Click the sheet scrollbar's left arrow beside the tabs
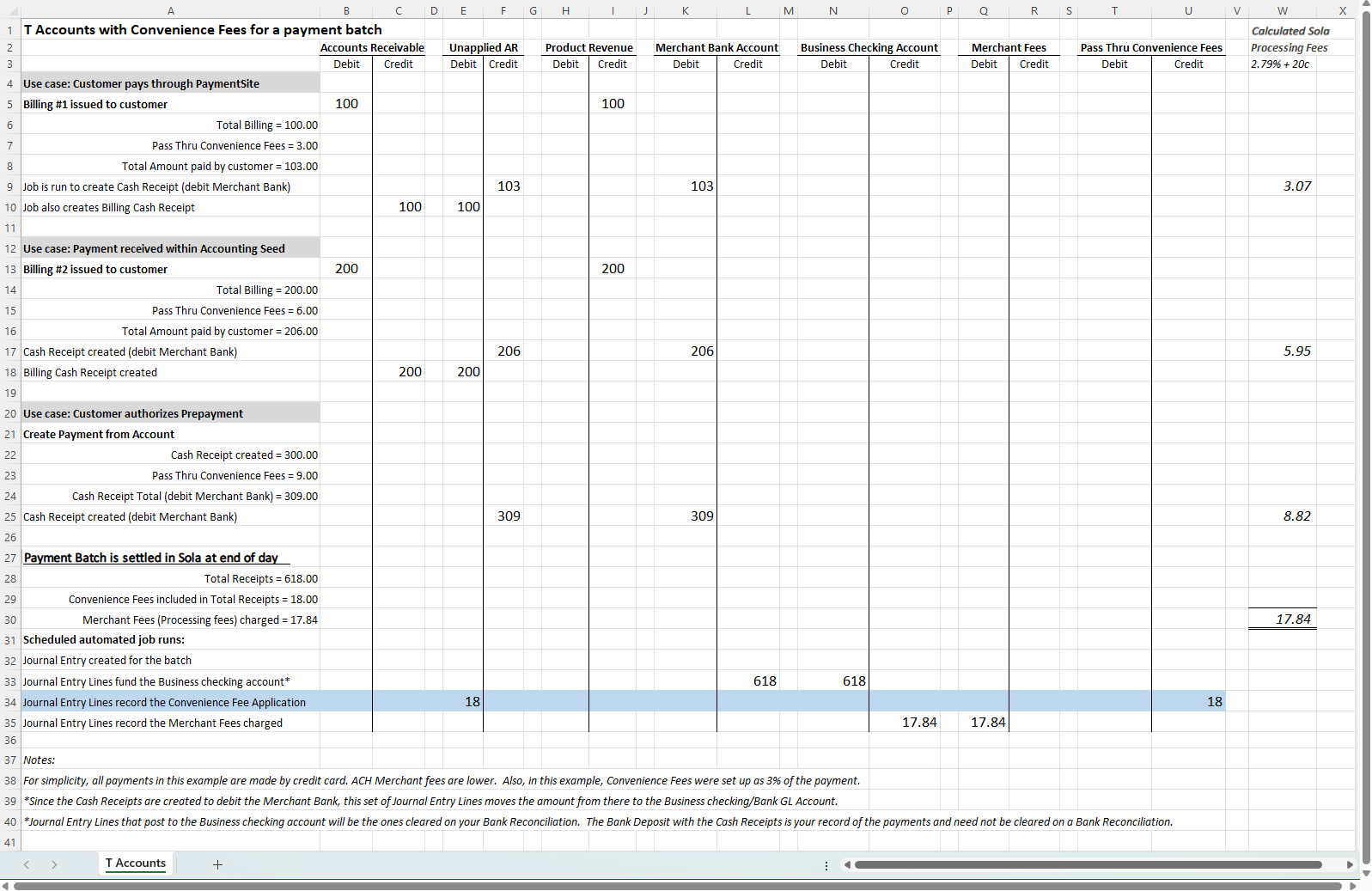Image resolution: width=1372 pixels, height=891 pixels. [x=847, y=864]
